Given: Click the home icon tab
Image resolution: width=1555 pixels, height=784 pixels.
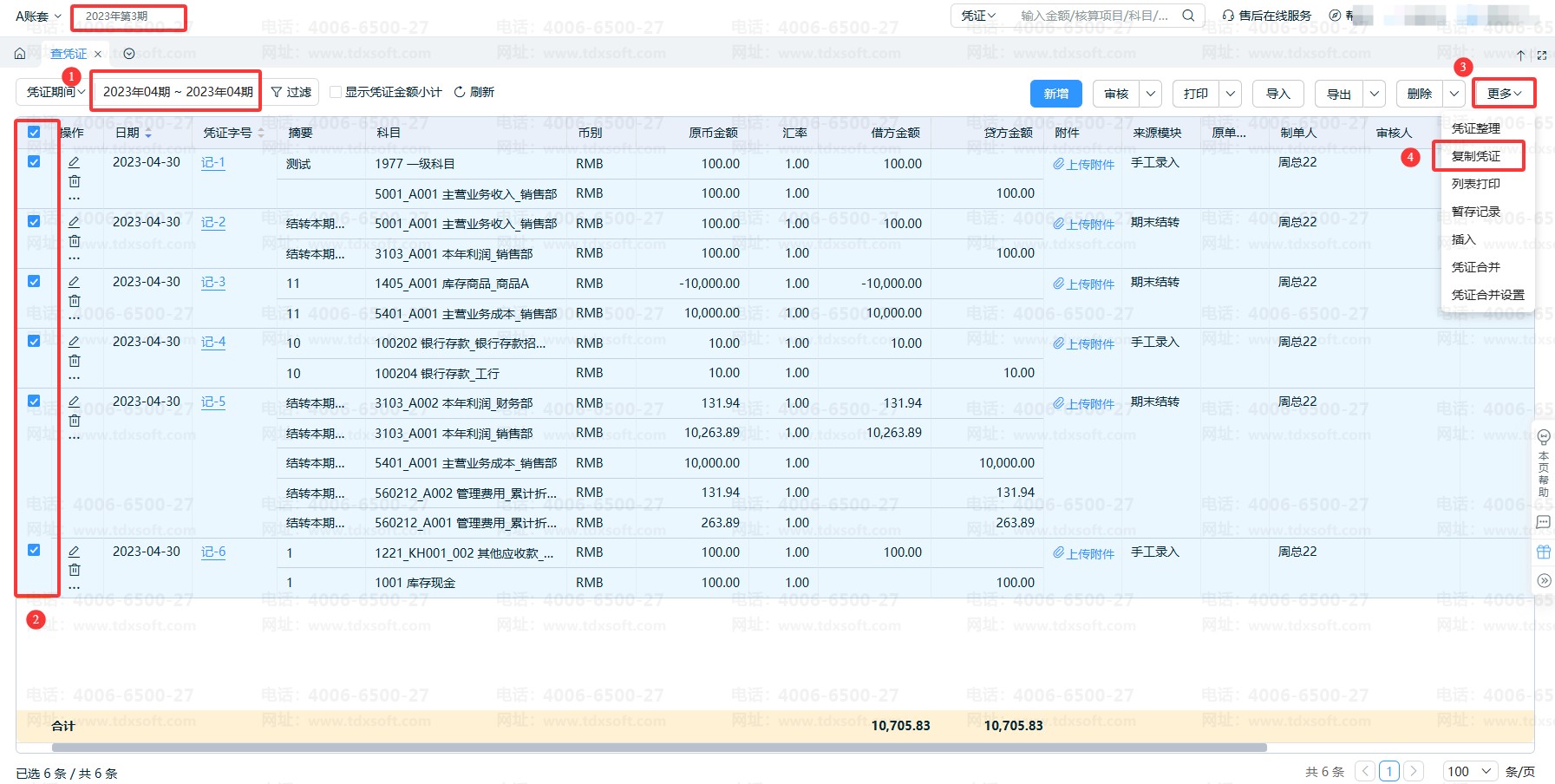Looking at the screenshot, I should [x=20, y=54].
